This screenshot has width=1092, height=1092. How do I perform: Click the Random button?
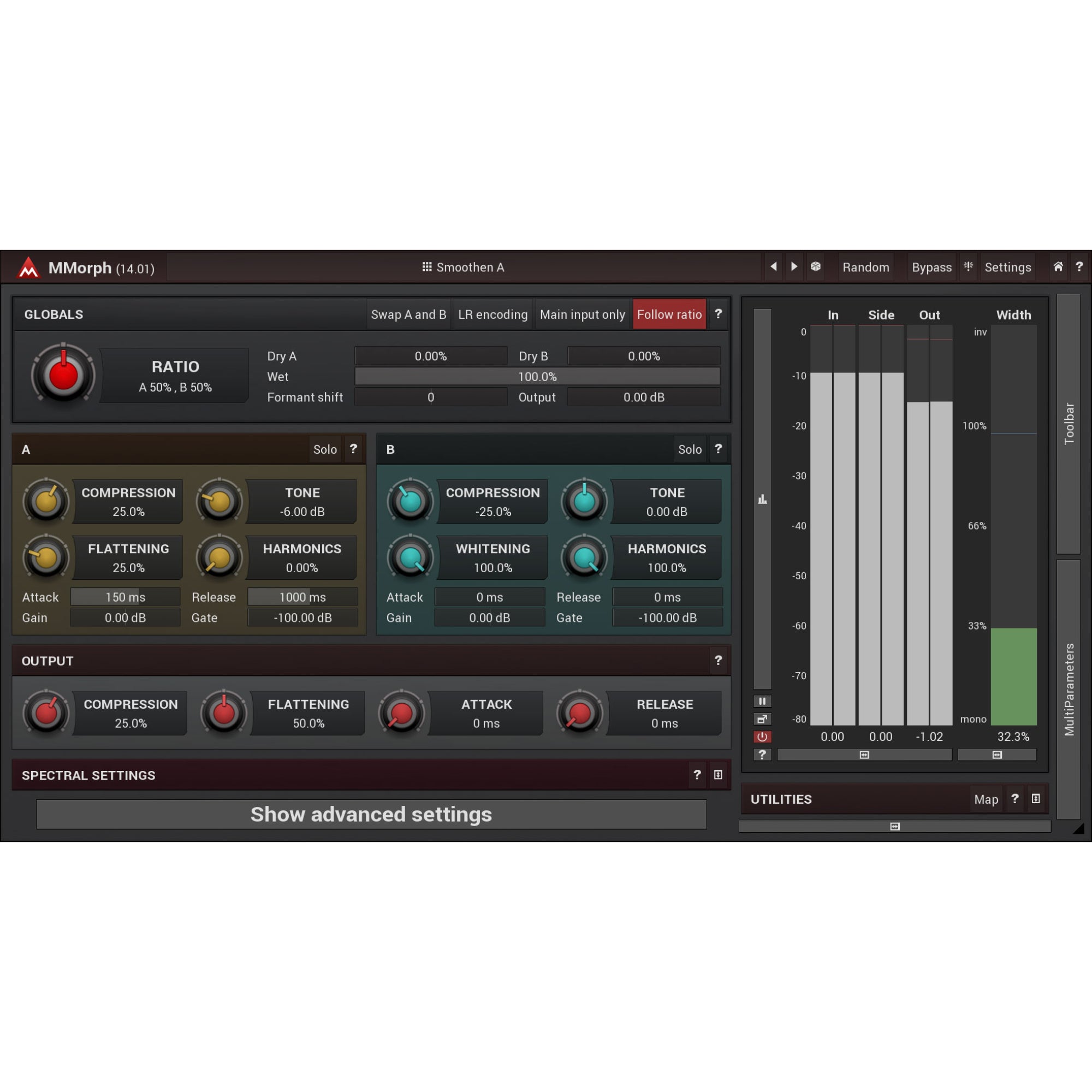tap(866, 268)
